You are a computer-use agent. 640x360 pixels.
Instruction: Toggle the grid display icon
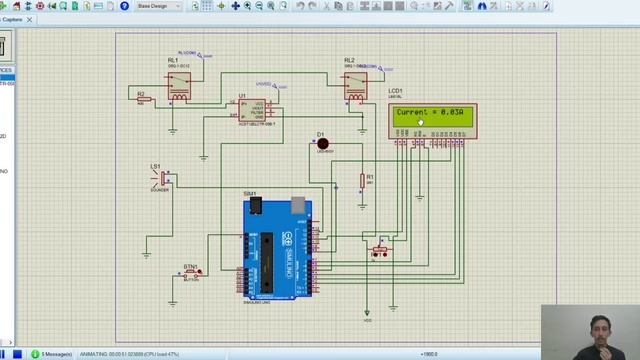(207, 6)
